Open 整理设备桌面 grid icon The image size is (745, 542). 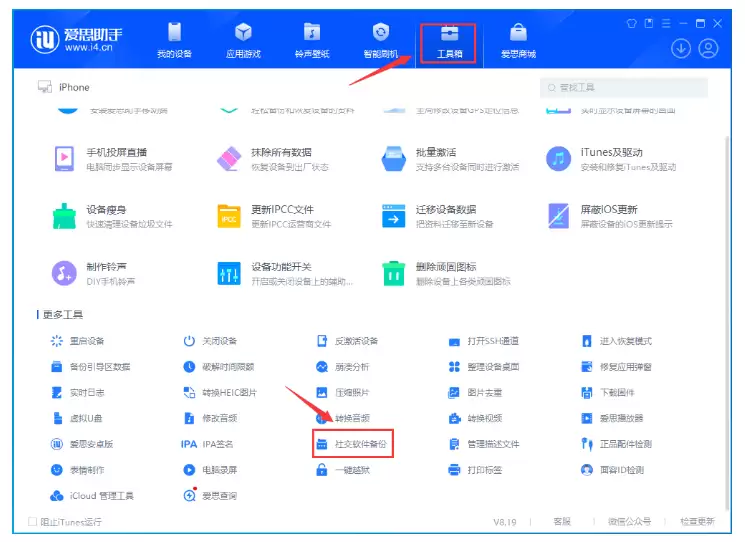(x=454, y=367)
